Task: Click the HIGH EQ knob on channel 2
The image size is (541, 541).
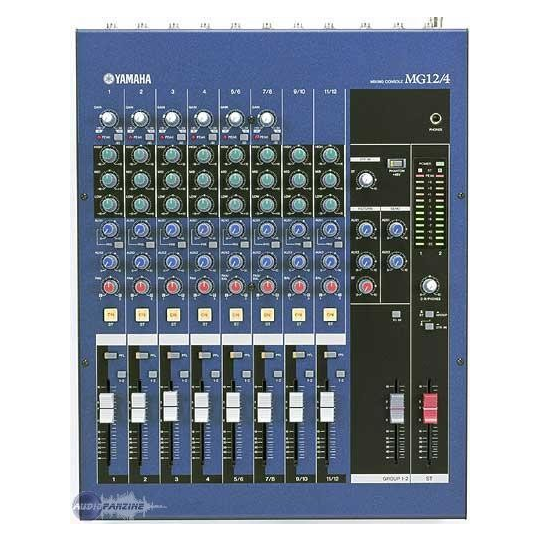Action: coord(140,155)
